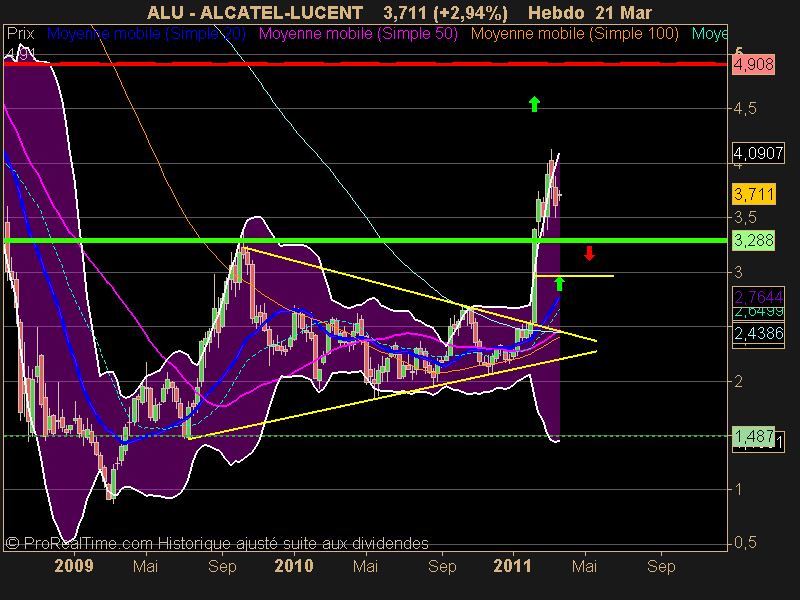Image resolution: width=800 pixels, height=600 pixels.
Task: Click the Hebdo 21 Mar timeframe label
Action: pos(590,12)
